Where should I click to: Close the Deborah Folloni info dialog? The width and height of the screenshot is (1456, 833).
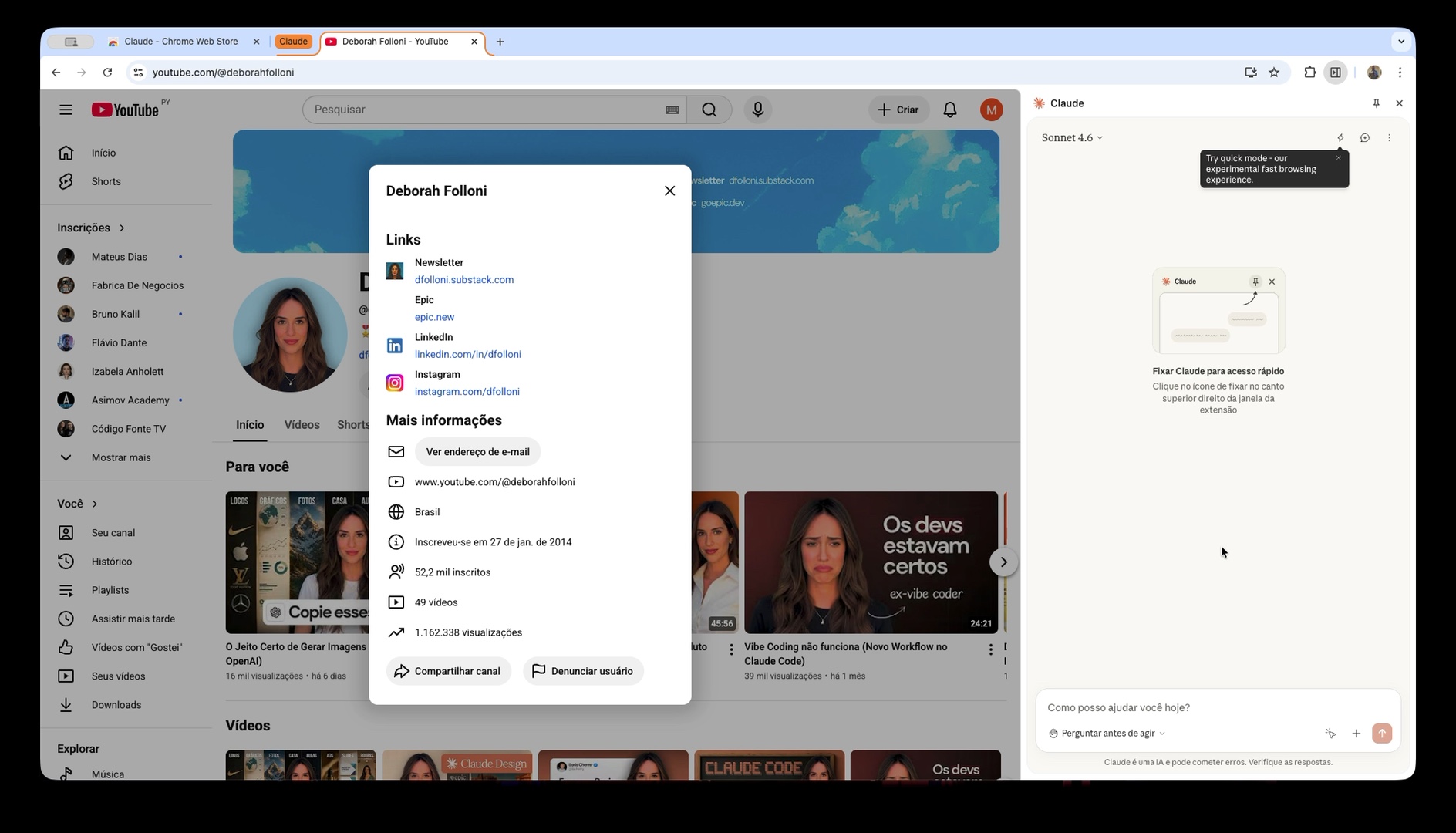click(x=669, y=191)
